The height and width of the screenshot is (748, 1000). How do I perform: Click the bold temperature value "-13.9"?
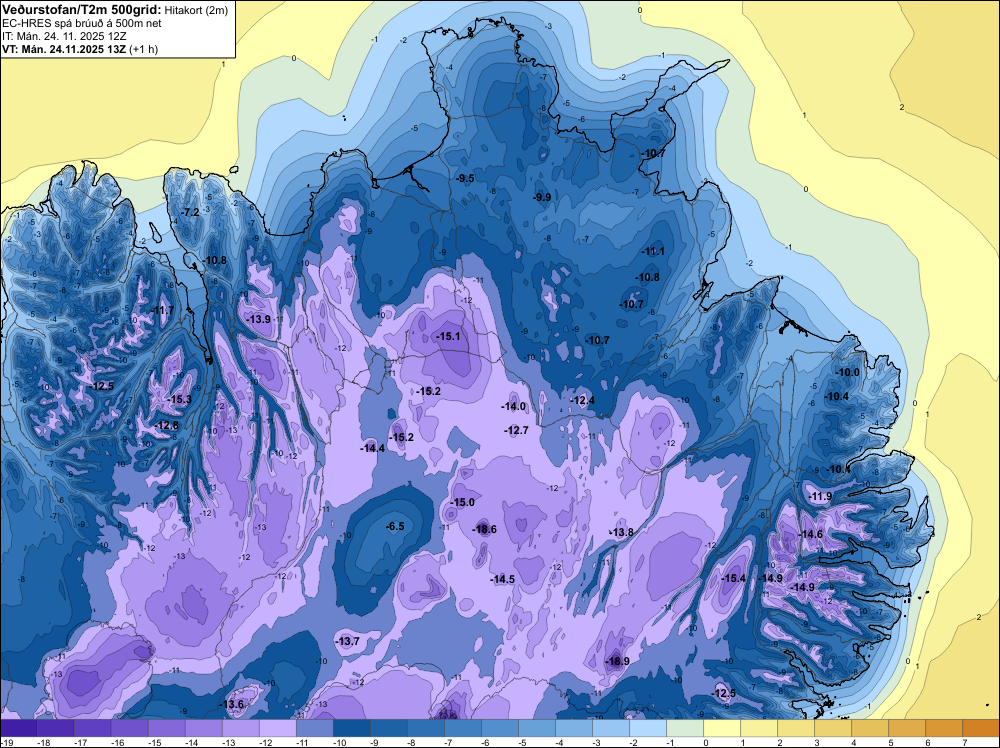tap(258, 319)
